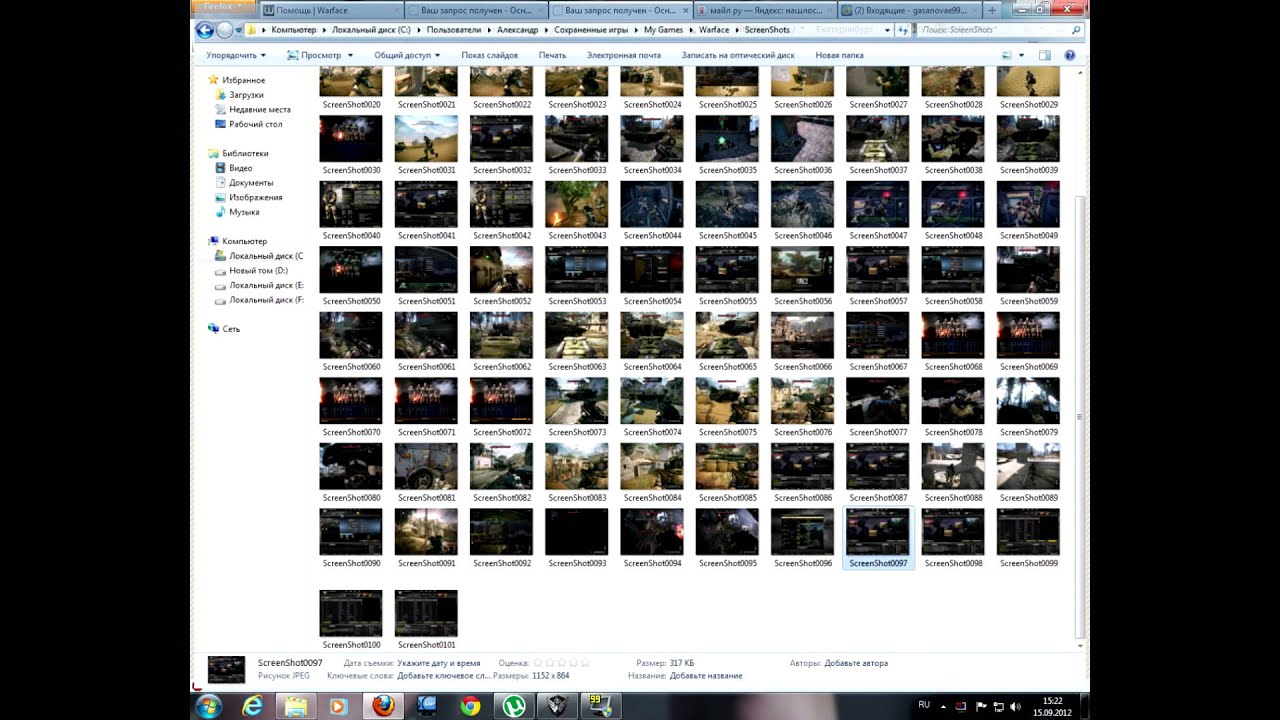
Task: Open the Загрузки favorites folder
Action: [x=246, y=95]
